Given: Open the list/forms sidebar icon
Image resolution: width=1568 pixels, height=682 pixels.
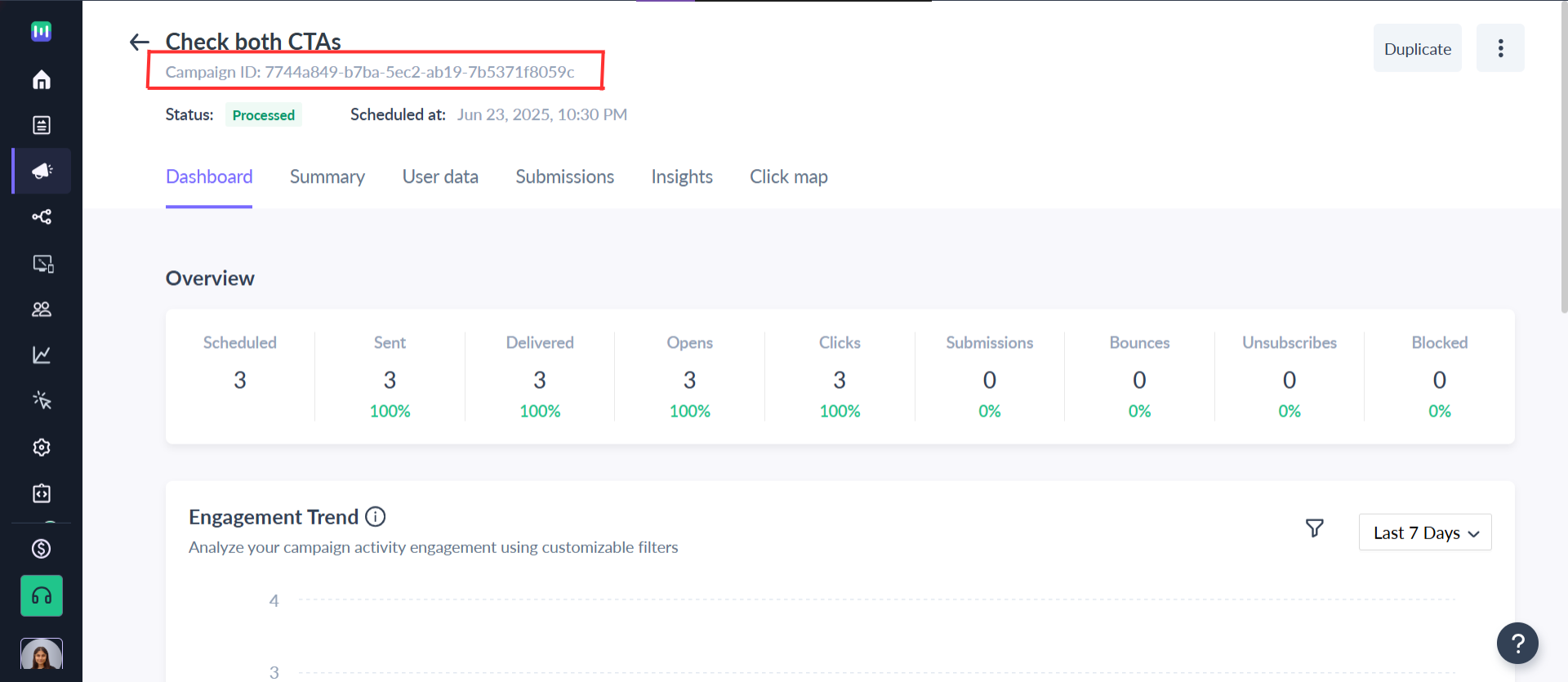Looking at the screenshot, I should 42,125.
